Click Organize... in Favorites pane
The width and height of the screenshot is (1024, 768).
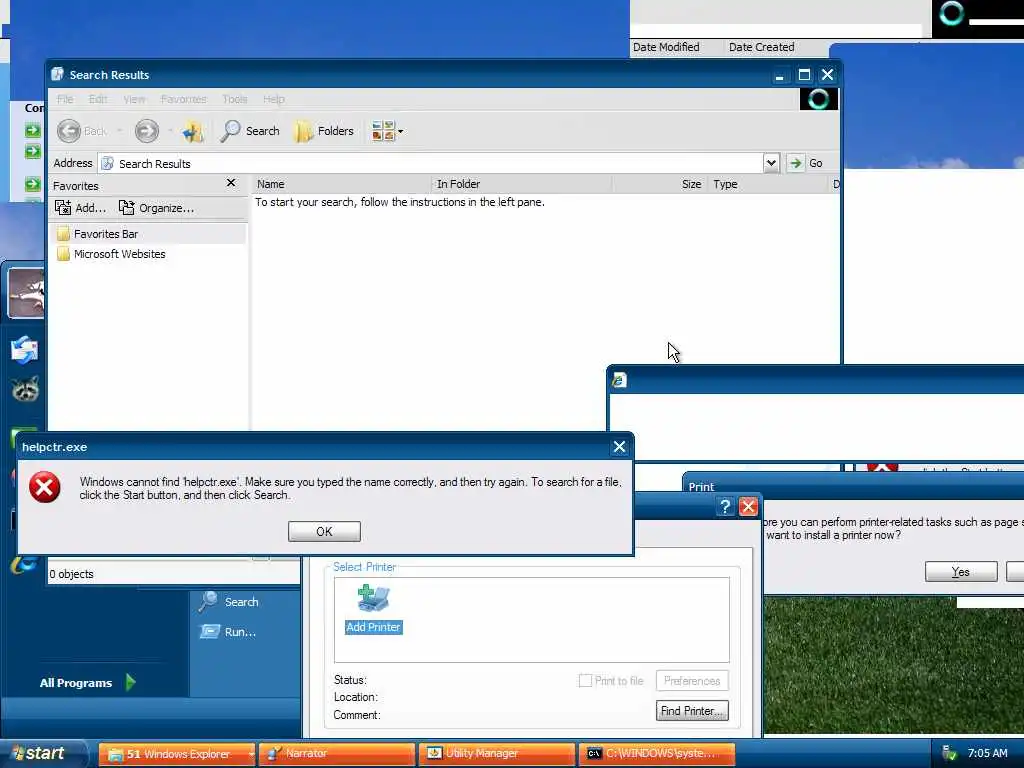coord(157,208)
